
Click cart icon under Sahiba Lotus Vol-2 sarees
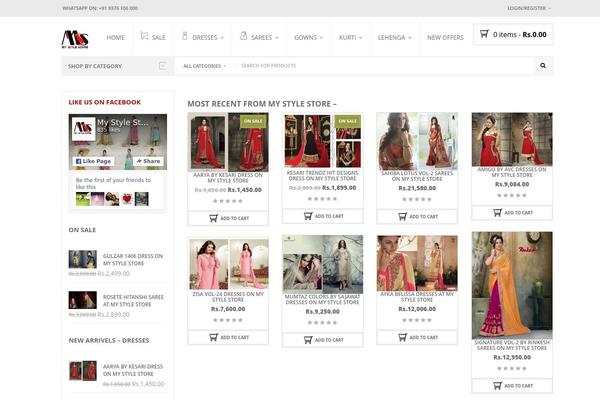click(403, 217)
